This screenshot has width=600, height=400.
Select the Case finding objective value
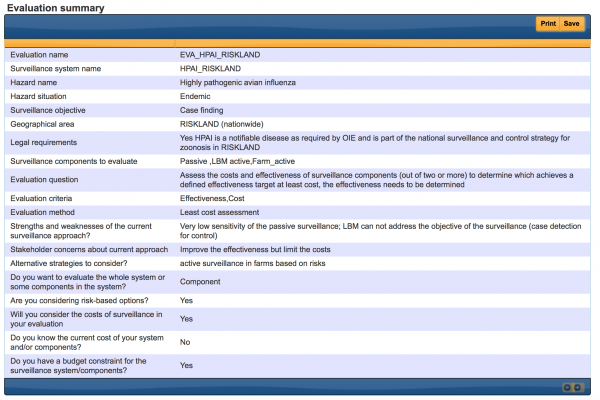201,110
